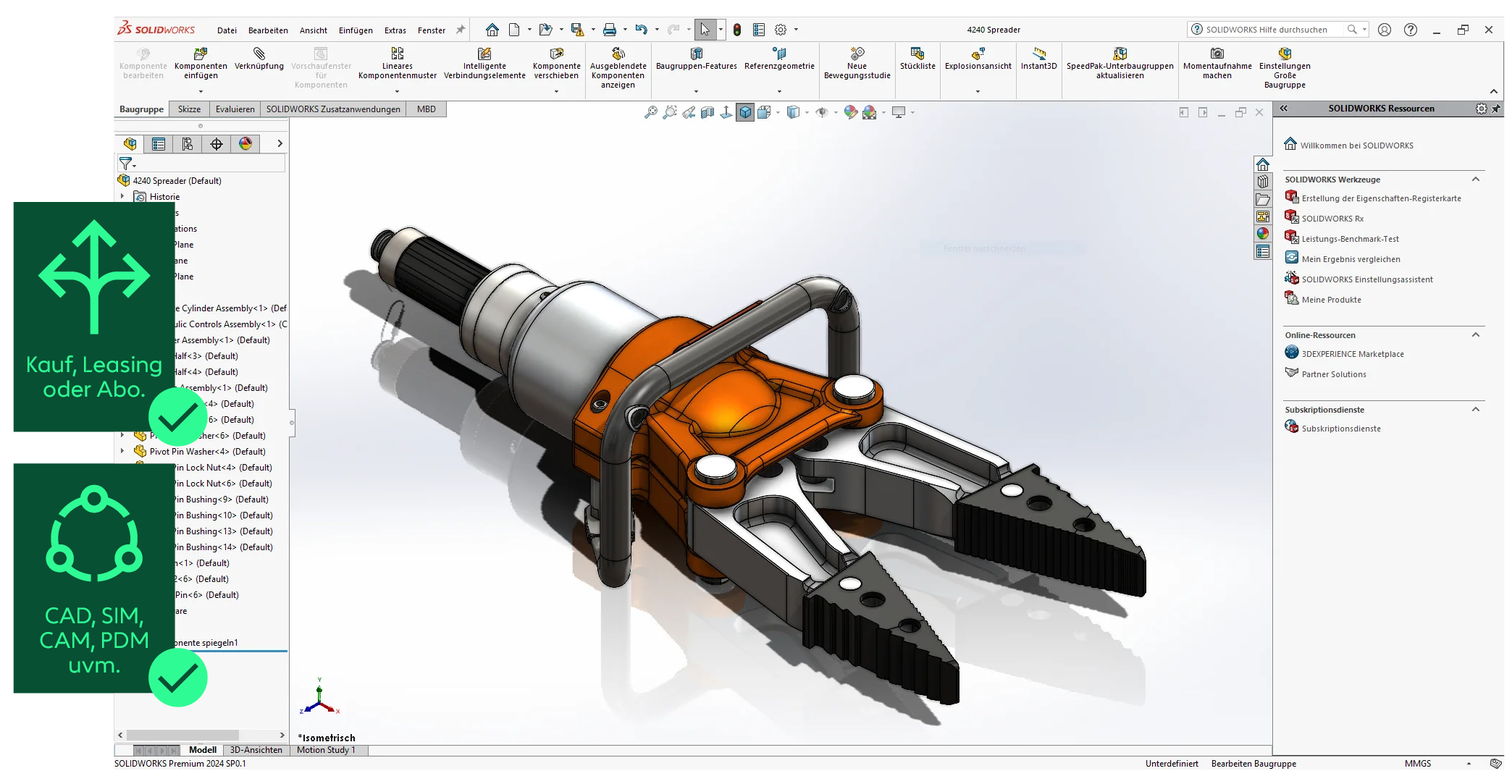
Task: Click Edit appearance icon in view toolbar
Action: (x=851, y=112)
